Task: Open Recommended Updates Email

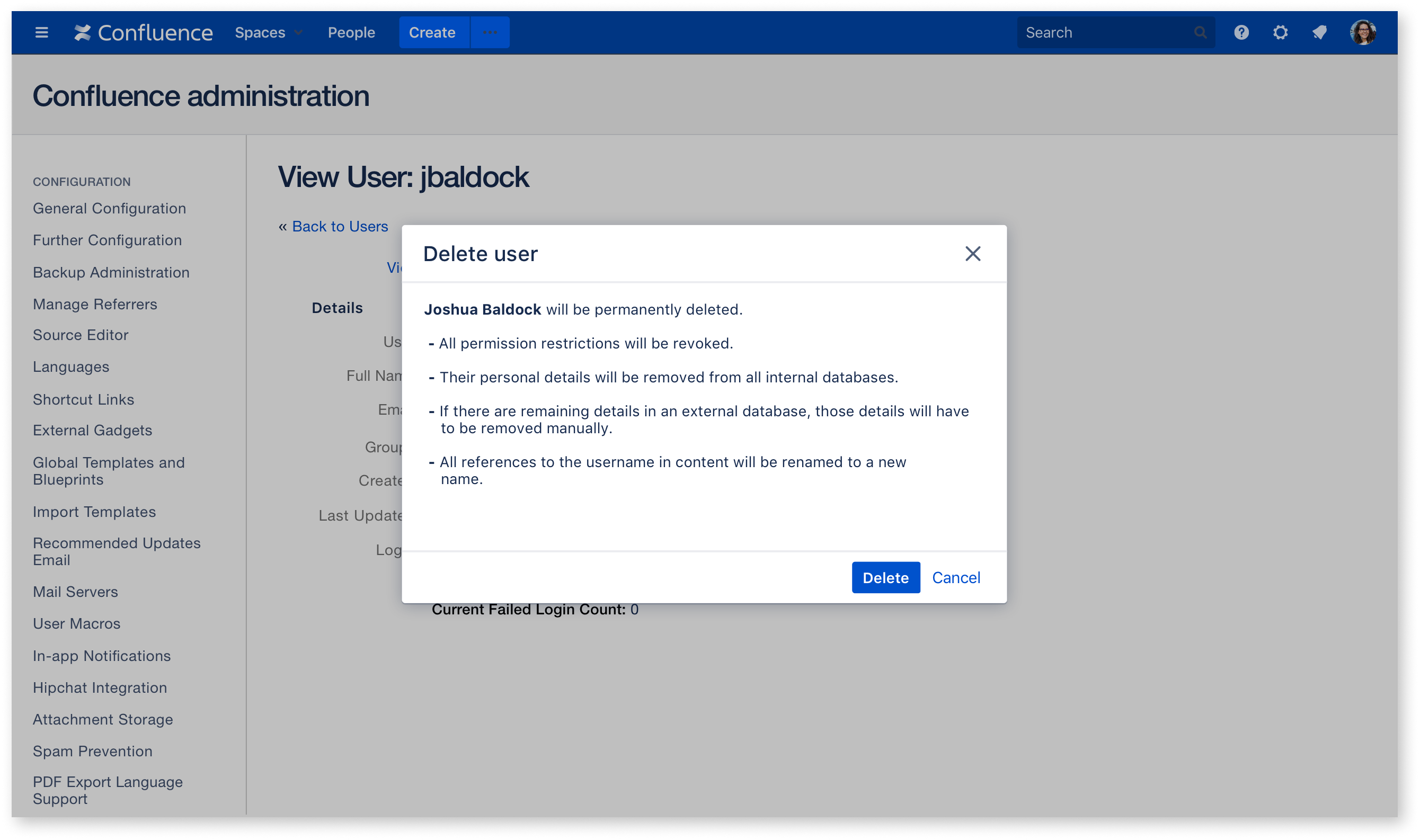Action: click(x=116, y=551)
